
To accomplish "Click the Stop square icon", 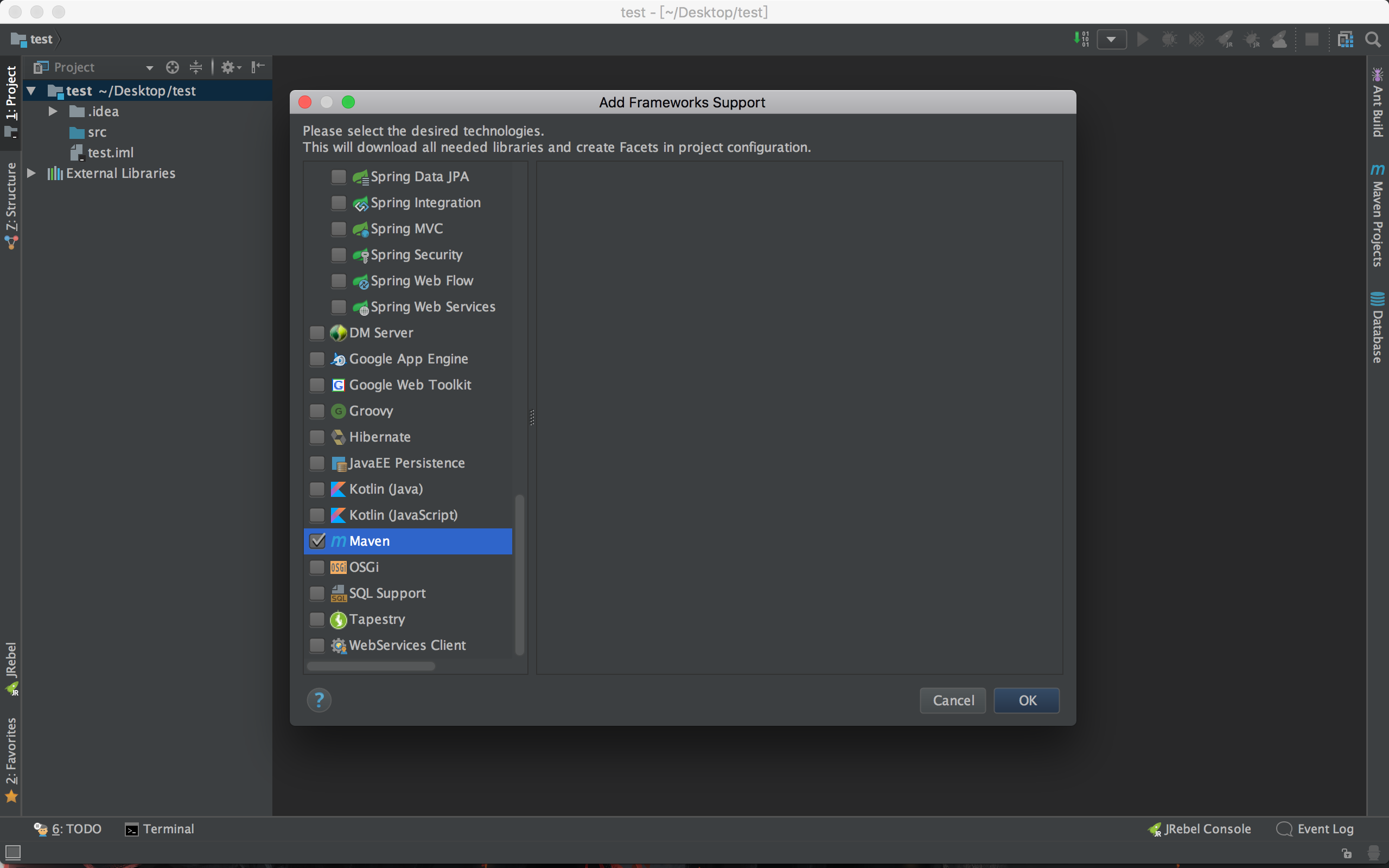I will coord(1311,40).
